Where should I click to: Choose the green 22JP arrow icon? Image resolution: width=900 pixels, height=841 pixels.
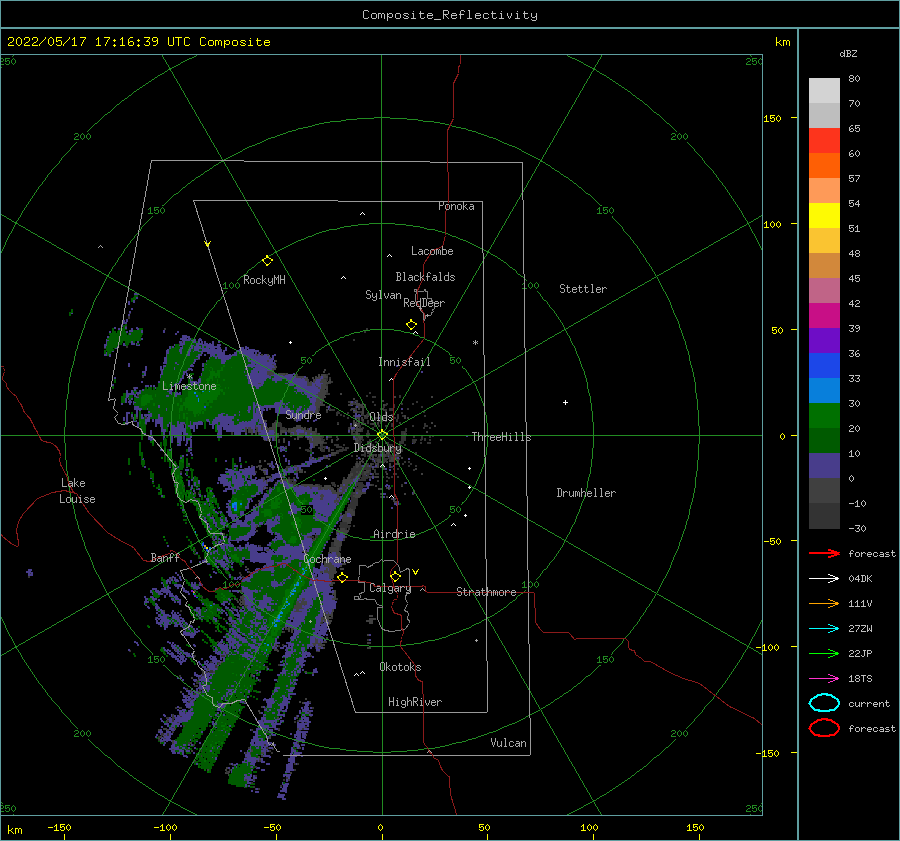coord(824,653)
